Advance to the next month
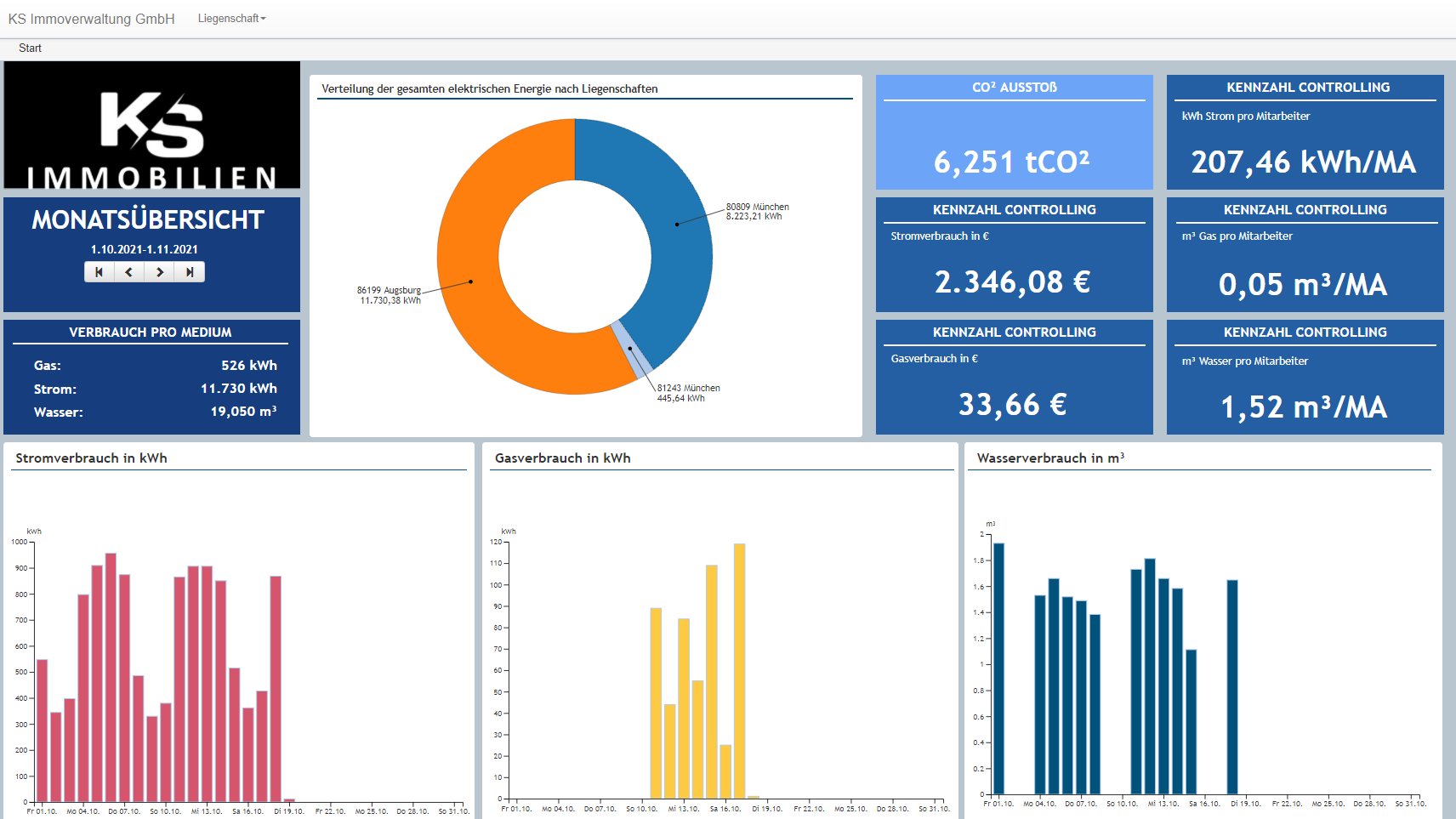The height and width of the screenshot is (819, 1456). 160,272
